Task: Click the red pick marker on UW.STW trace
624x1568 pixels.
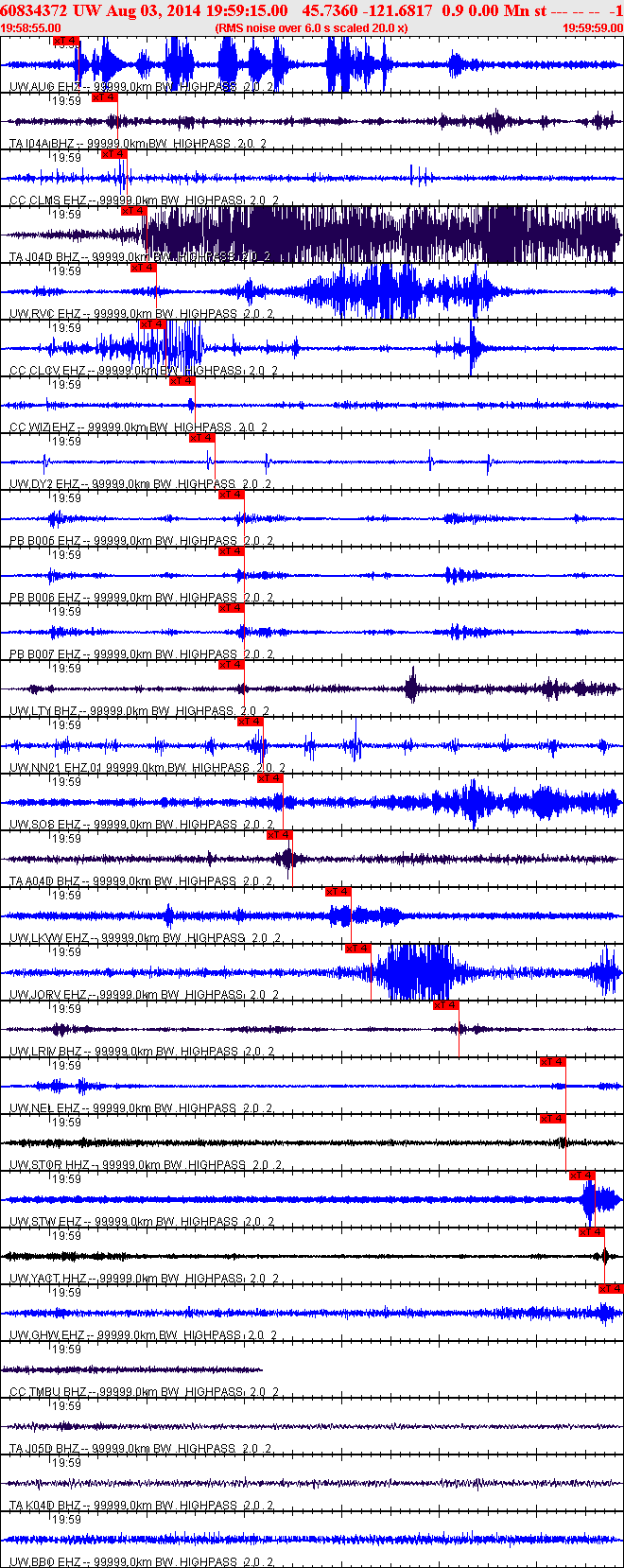Action: [x=582, y=1176]
